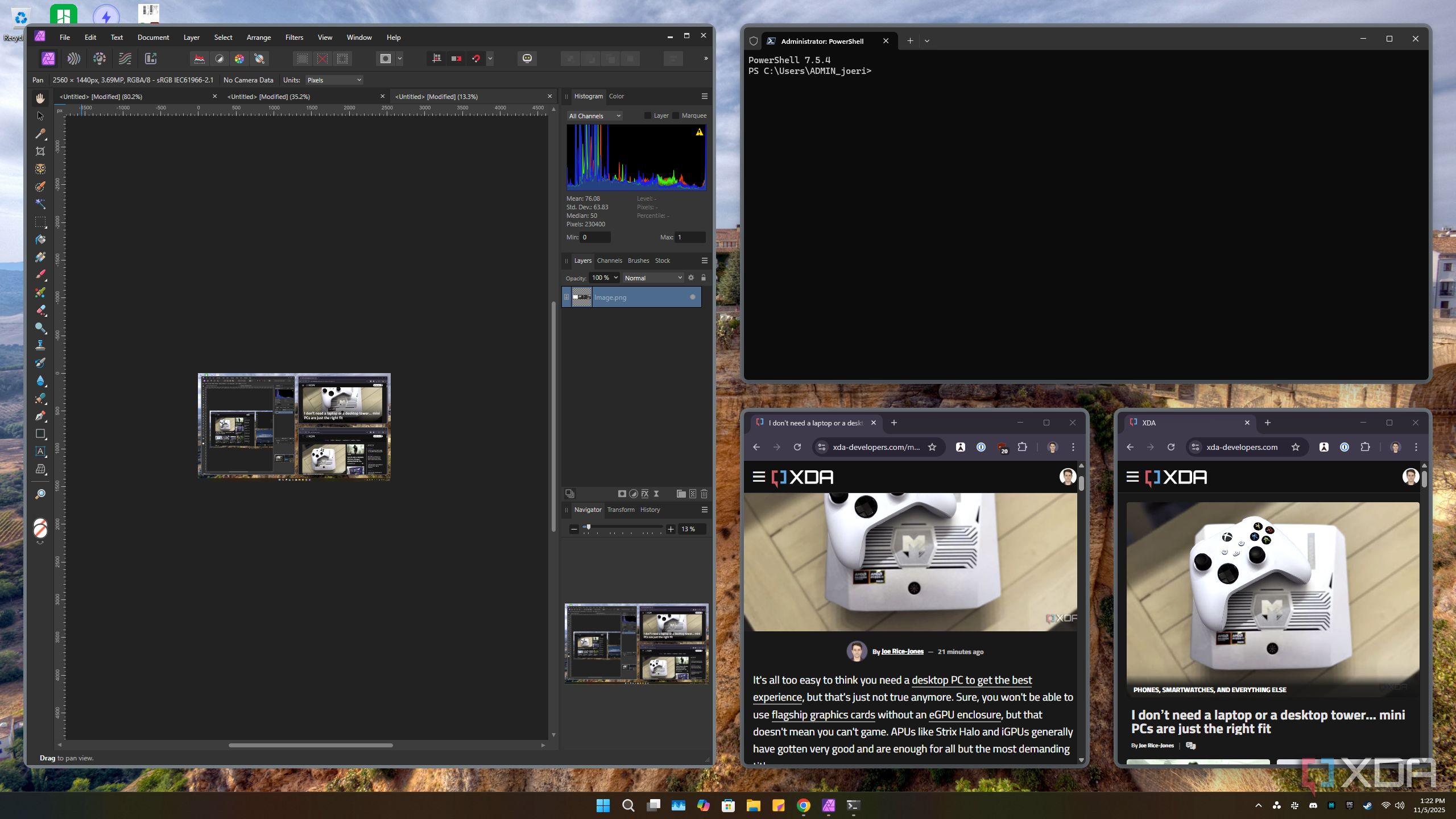This screenshot has width=1456, height=819.
Task: Open the Filters menu
Action: [x=294, y=38]
